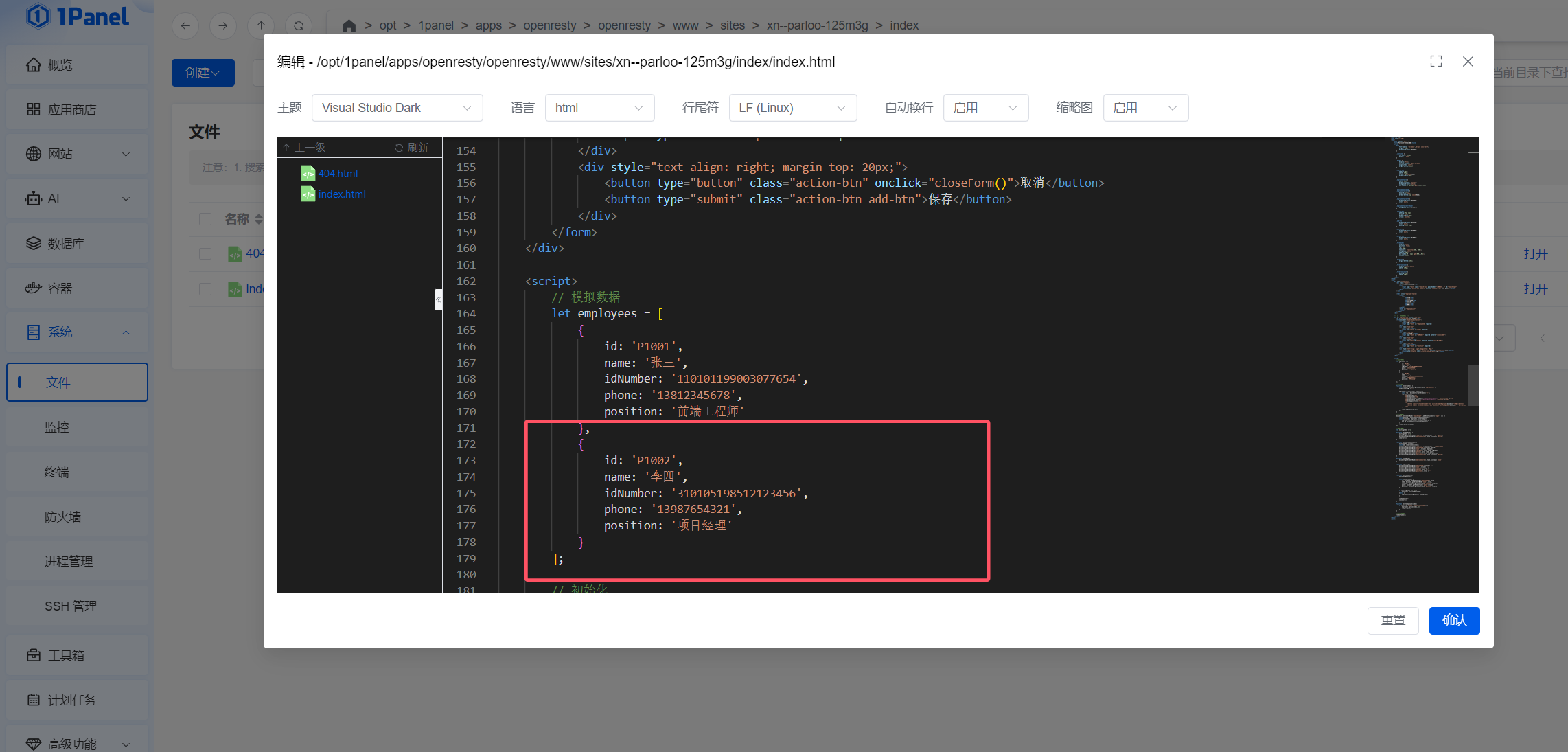Open the 自动换行 dropdown
The height and width of the screenshot is (752, 1568).
[985, 108]
